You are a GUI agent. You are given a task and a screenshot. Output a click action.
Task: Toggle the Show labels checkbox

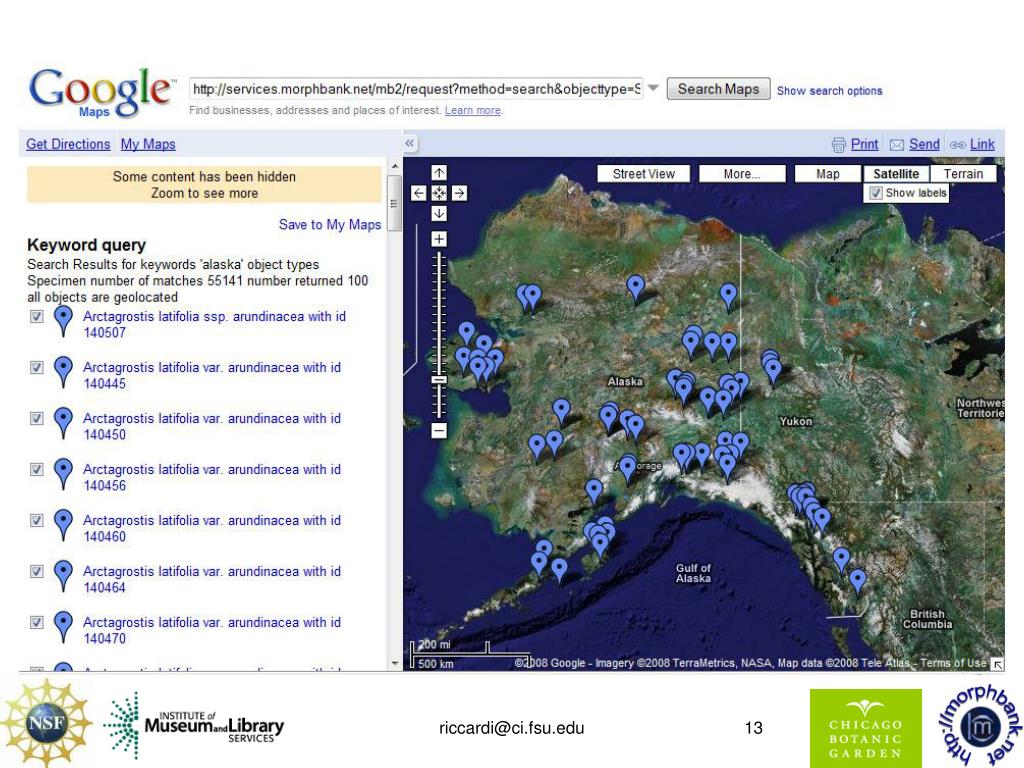[876, 193]
